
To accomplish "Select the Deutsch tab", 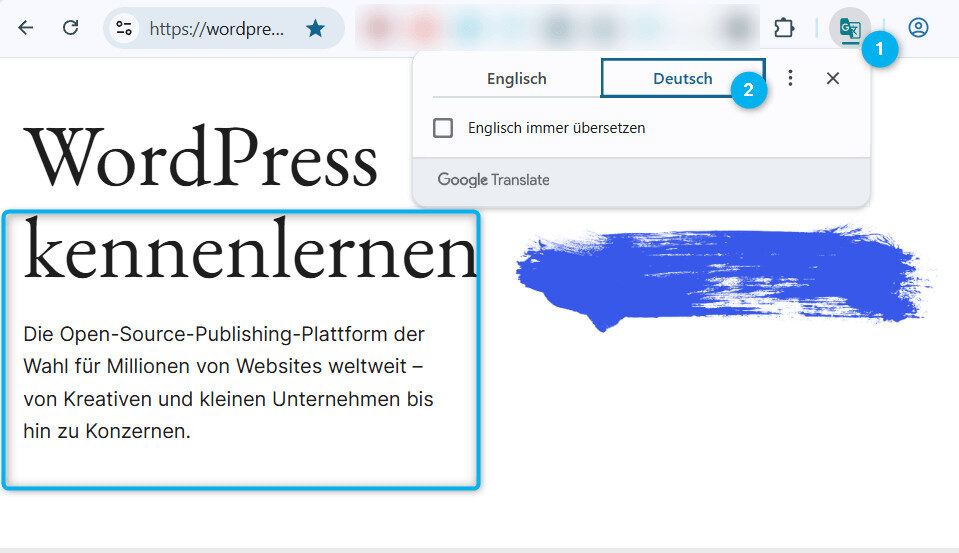I will (x=682, y=79).
